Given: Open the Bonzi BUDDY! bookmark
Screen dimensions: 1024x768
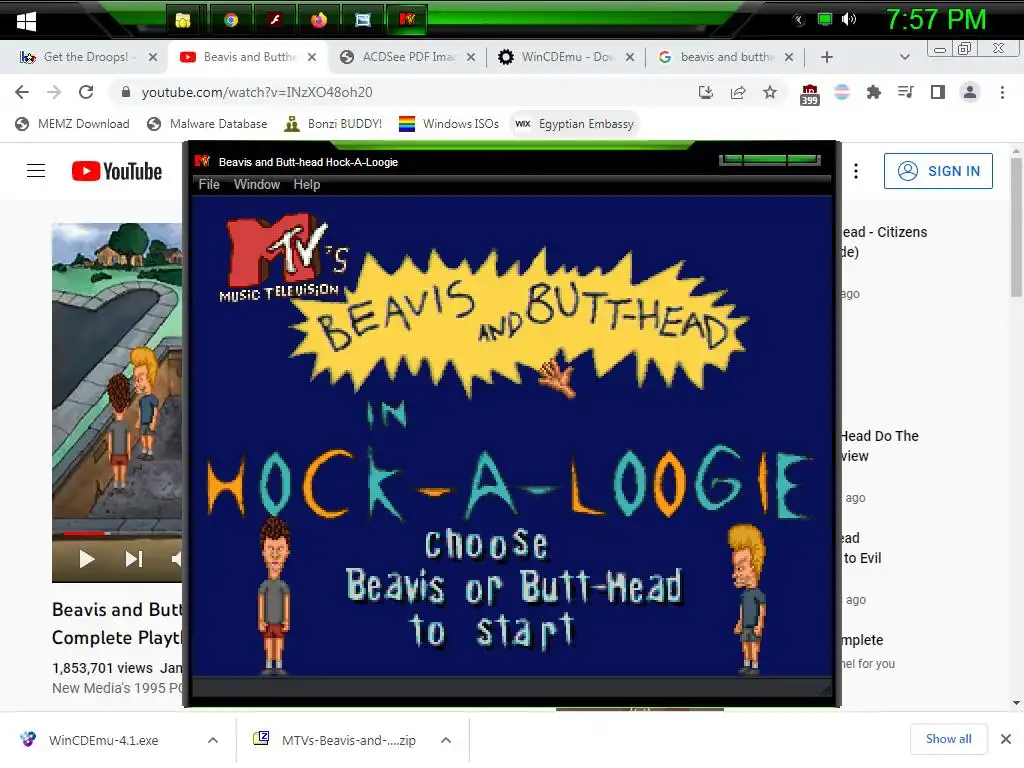Looking at the screenshot, I should 333,124.
